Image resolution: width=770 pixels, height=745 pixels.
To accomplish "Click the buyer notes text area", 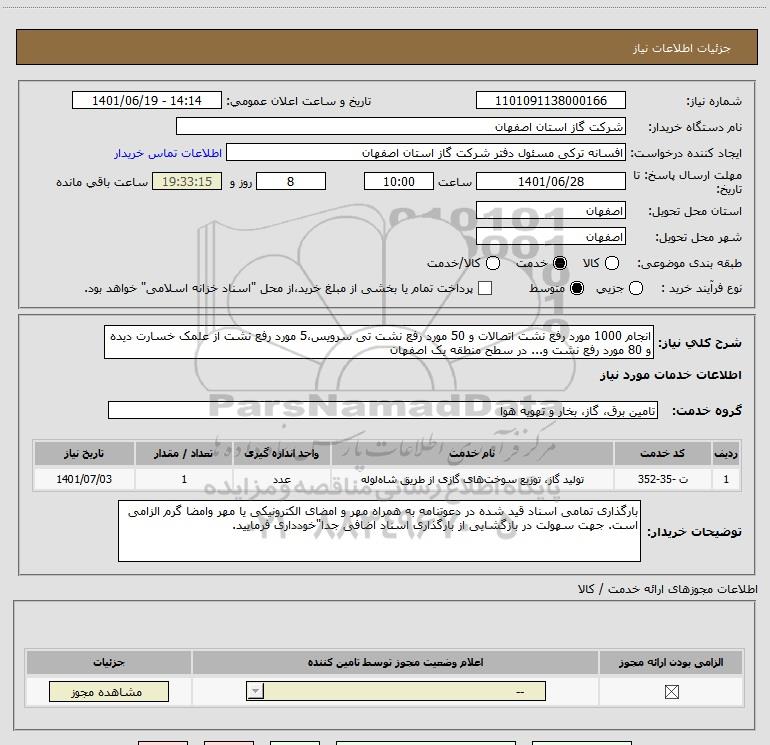I will pos(379,531).
